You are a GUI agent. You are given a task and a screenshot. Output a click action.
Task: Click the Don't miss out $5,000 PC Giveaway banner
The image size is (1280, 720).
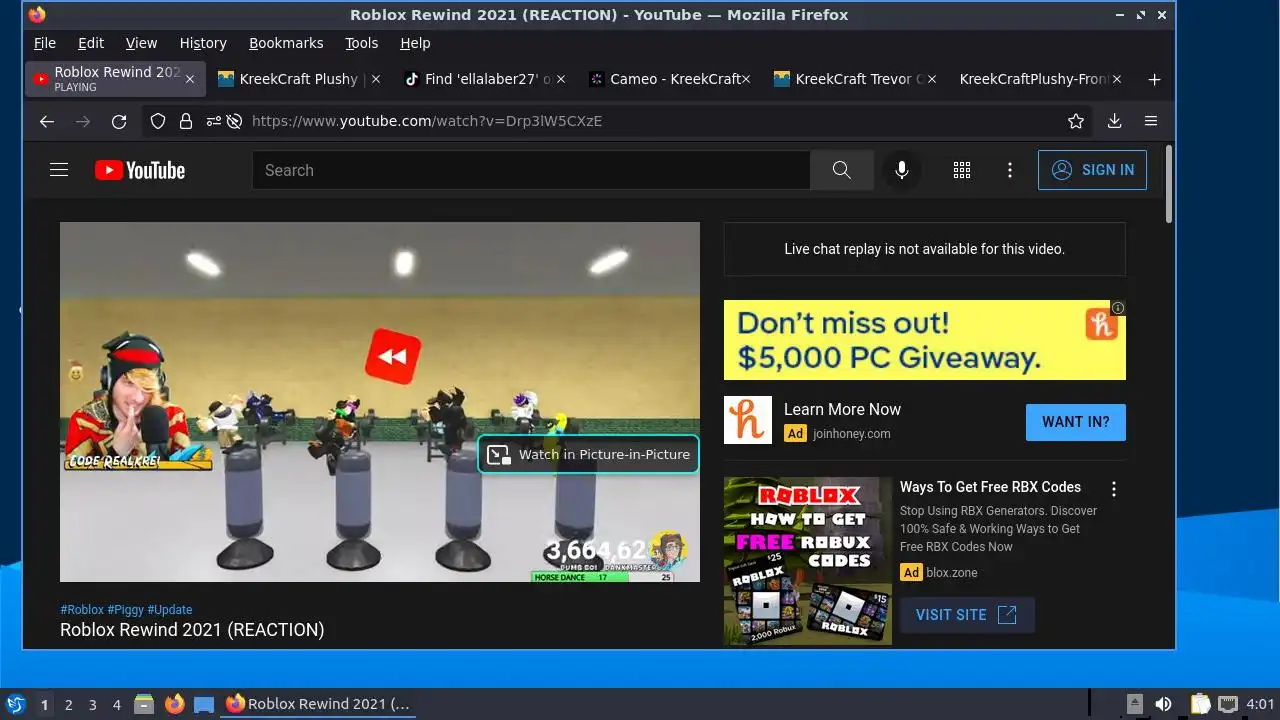(x=925, y=340)
